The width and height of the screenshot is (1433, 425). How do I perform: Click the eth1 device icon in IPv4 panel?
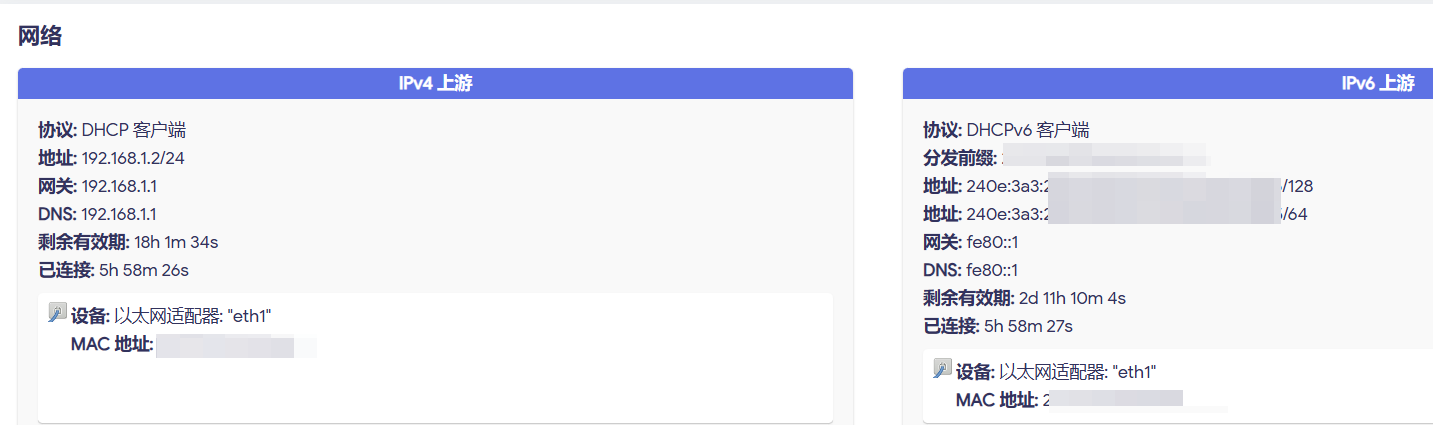click(x=57, y=313)
